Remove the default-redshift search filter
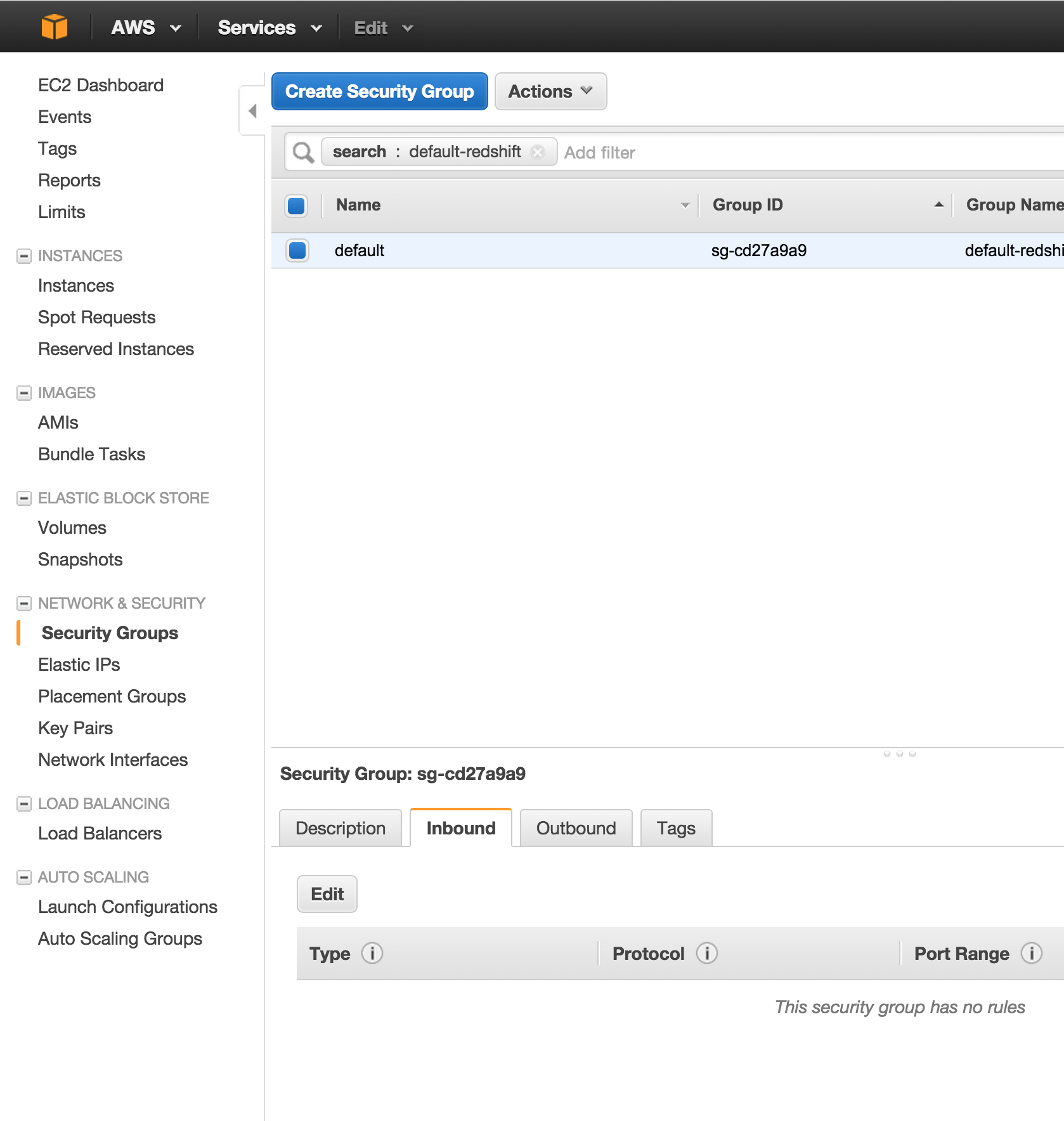 click(x=538, y=152)
